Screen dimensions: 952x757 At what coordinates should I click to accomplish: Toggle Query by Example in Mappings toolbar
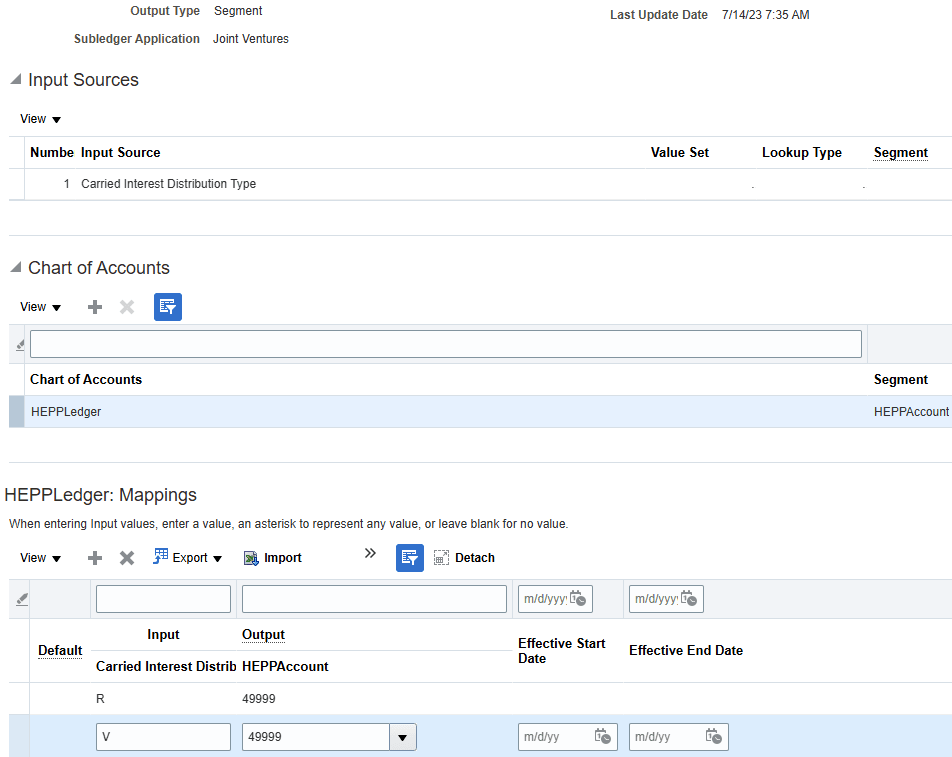click(x=409, y=557)
